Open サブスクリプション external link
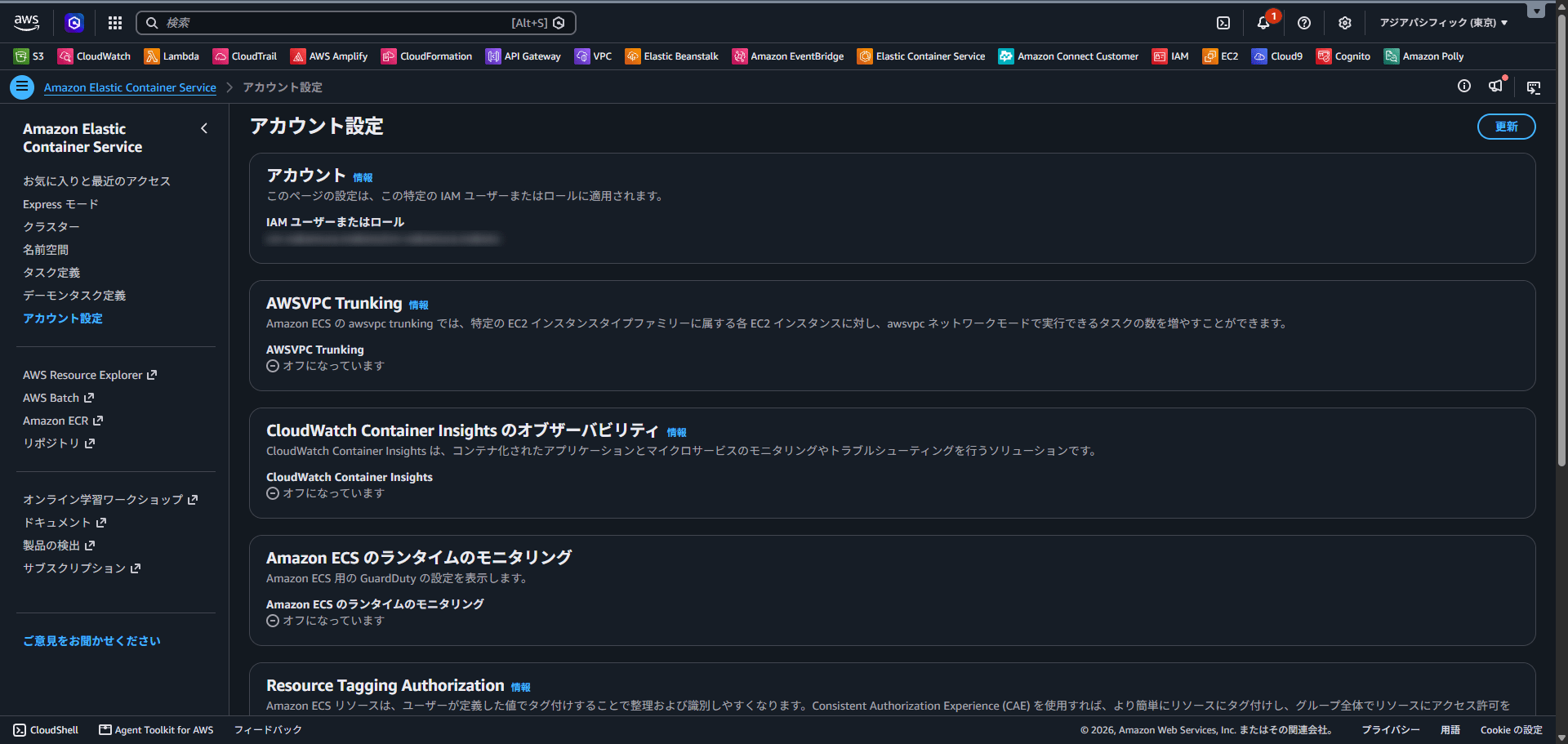This screenshot has width=1568, height=744. pyautogui.click(x=82, y=568)
